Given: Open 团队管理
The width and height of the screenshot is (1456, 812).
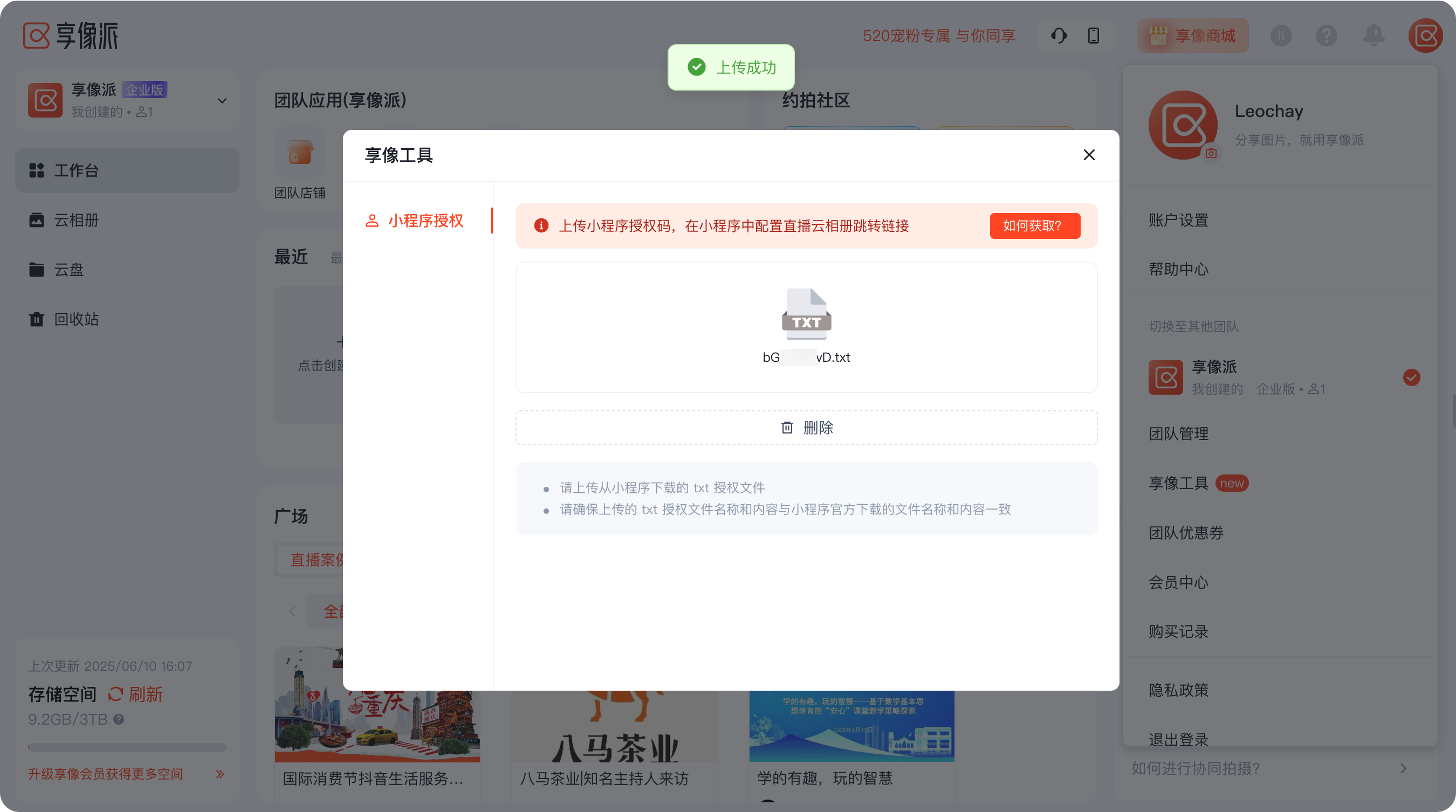Looking at the screenshot, I should pos(1178,433).
